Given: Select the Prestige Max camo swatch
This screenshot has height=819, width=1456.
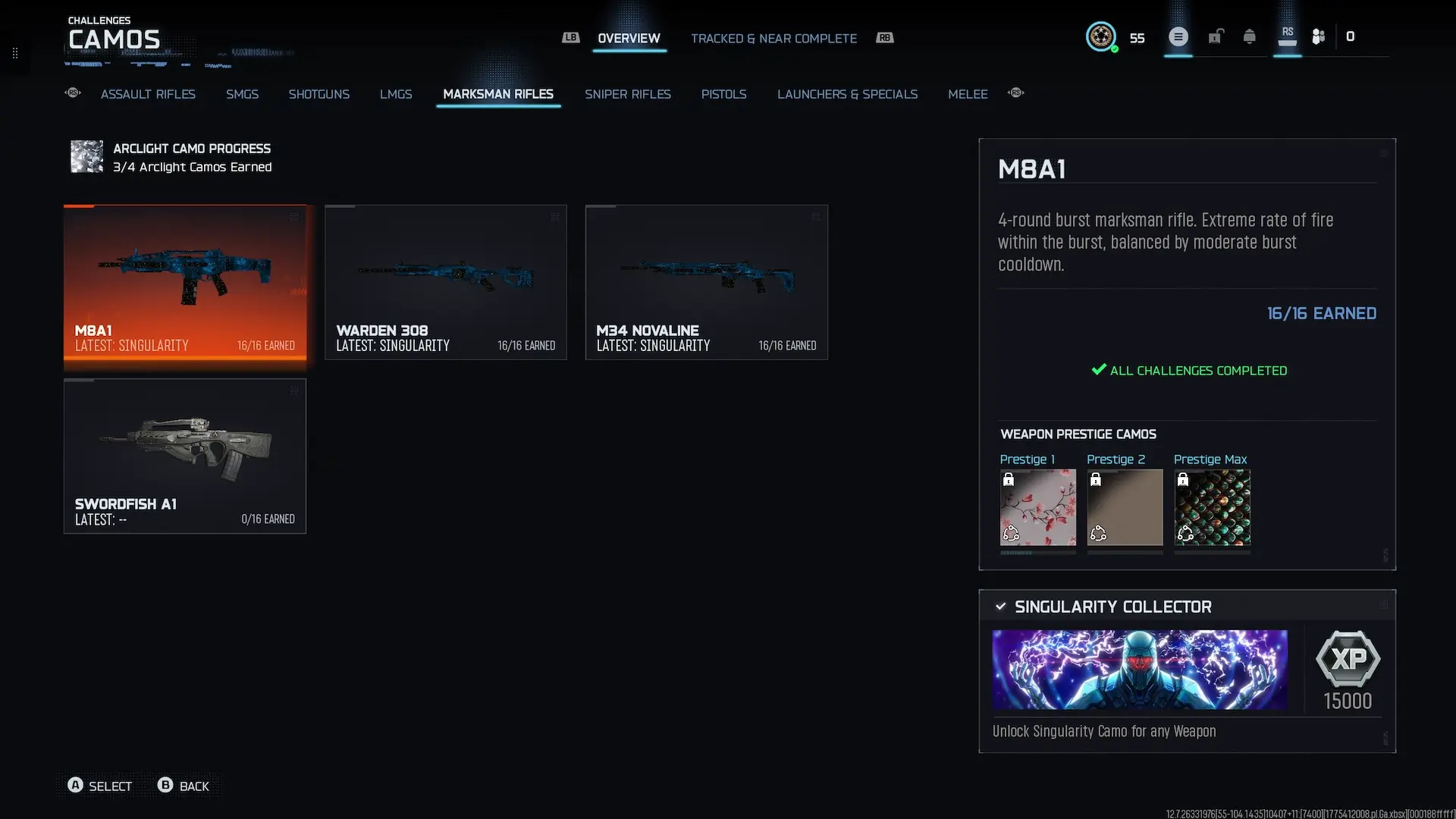Looking at the screenshot, I should [1212, 507].
